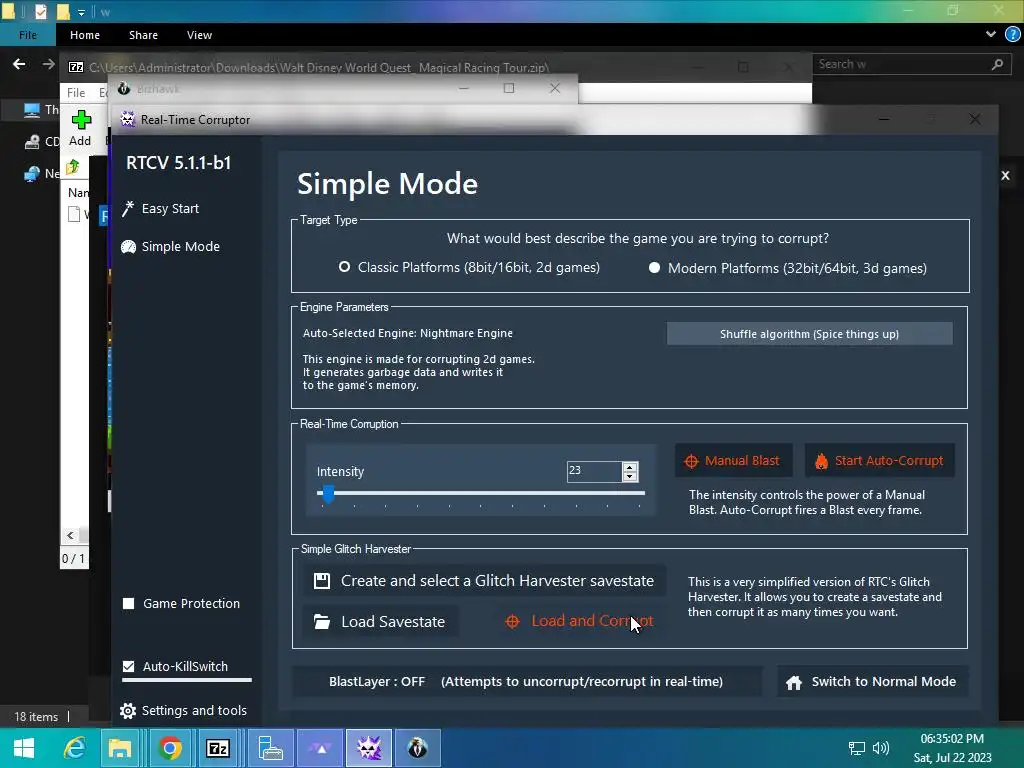Click the Simple Mode gauge icon

128,247
